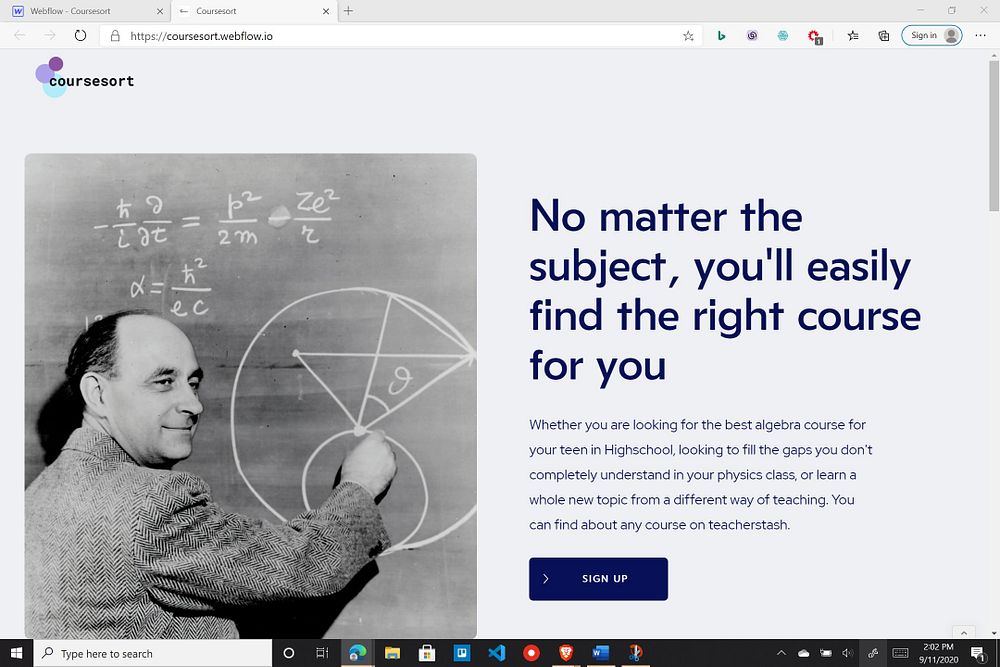This screenshot has width=1000, height=667.
Task: Click the physicist blackboard hero image
Action: pos(251,395)
